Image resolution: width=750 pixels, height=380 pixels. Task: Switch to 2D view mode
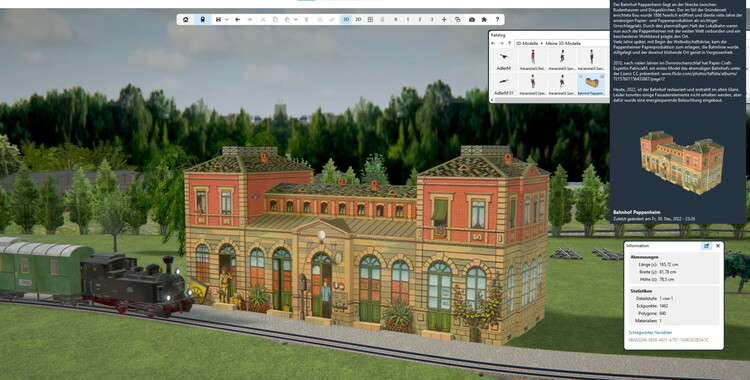pos(358,20)
